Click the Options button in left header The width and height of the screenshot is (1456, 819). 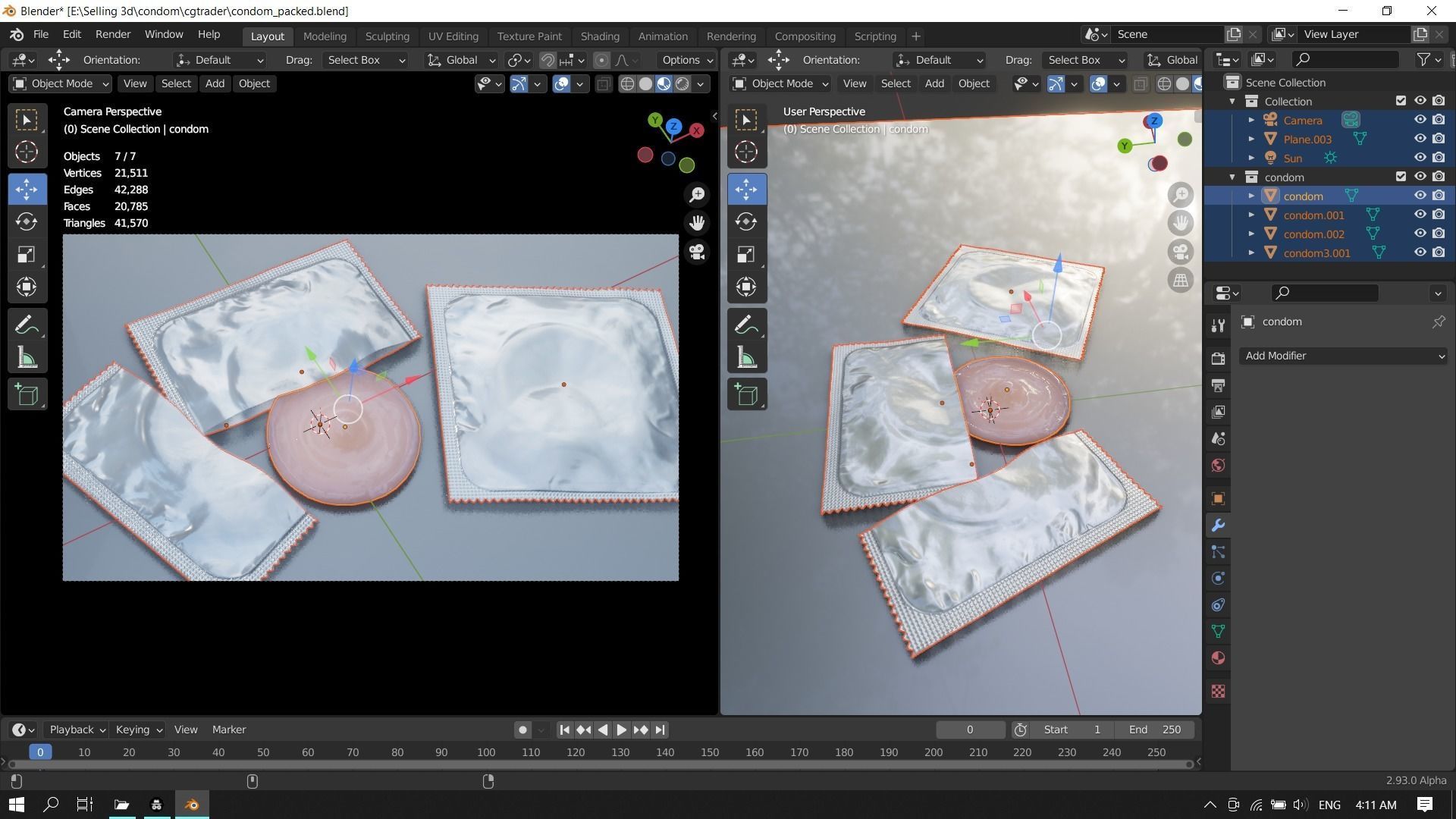coord(686,60)
